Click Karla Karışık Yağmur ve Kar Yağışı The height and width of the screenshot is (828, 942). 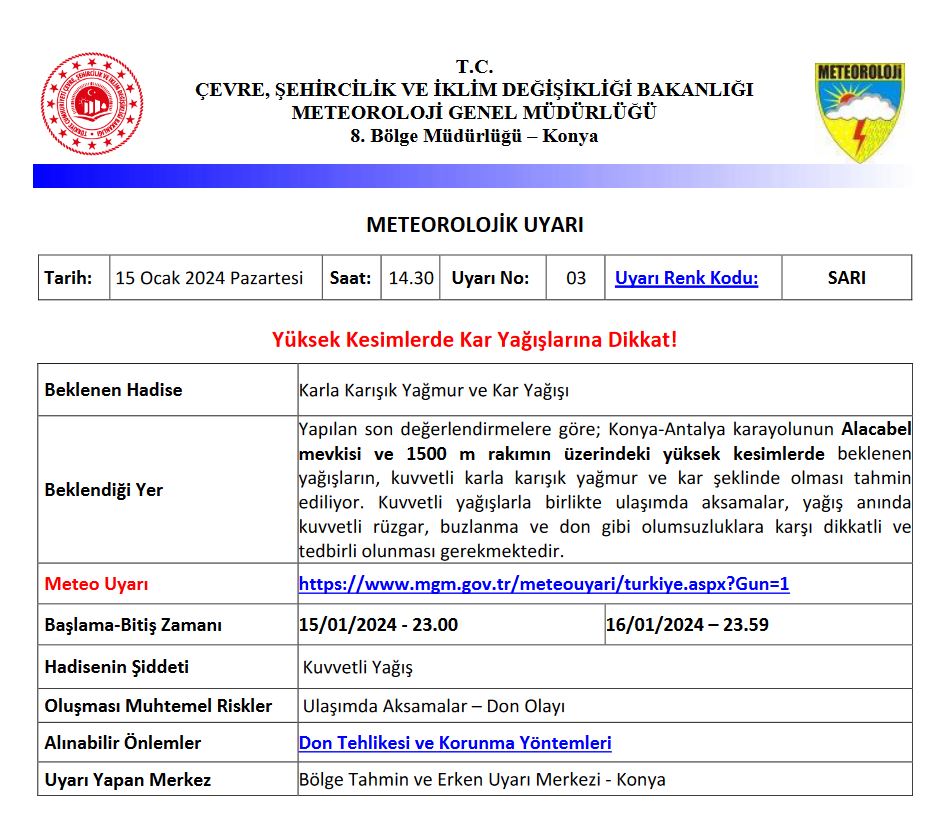433,390
